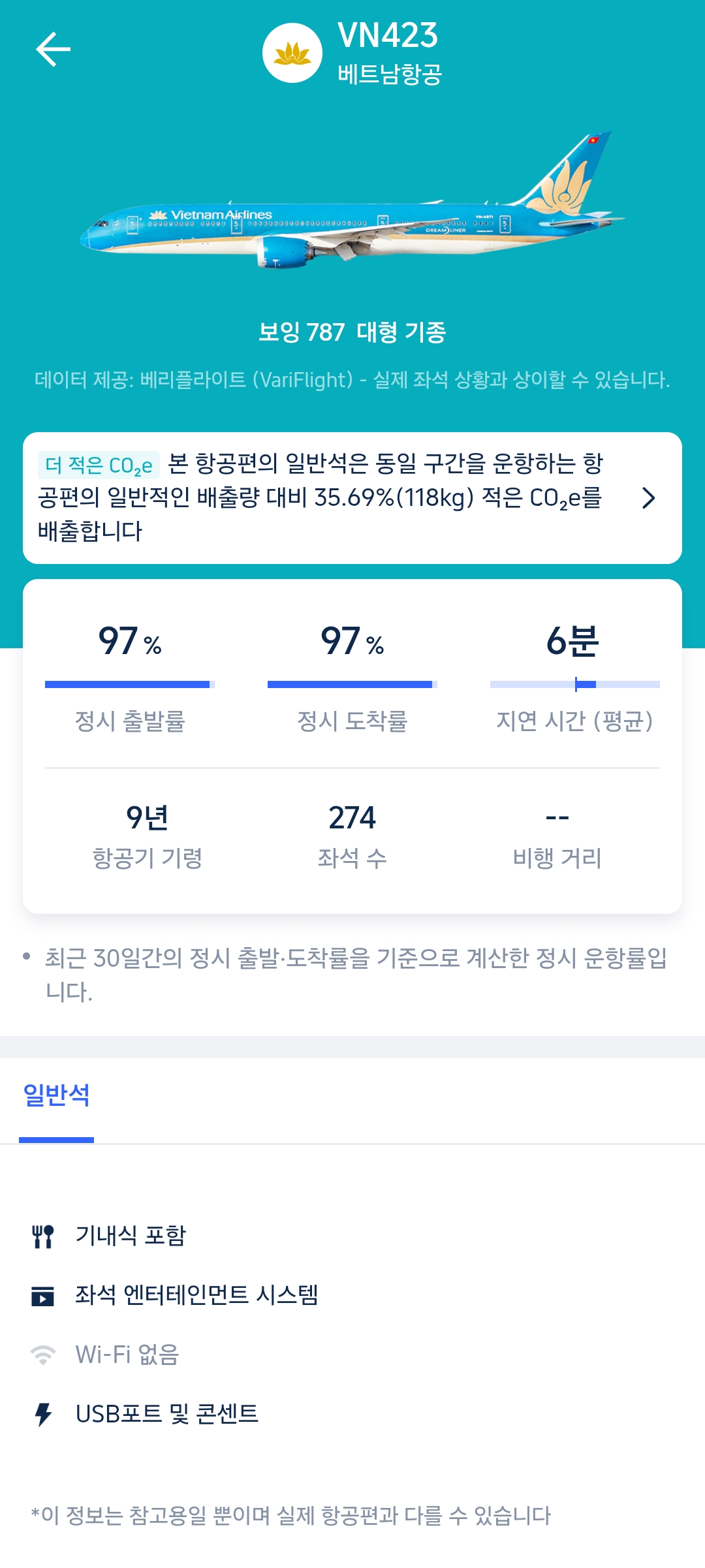The width and height of the screenshot is (705, 1568).
Task: Tap the 9년 aircraft age stat
Action: point(148,819)
